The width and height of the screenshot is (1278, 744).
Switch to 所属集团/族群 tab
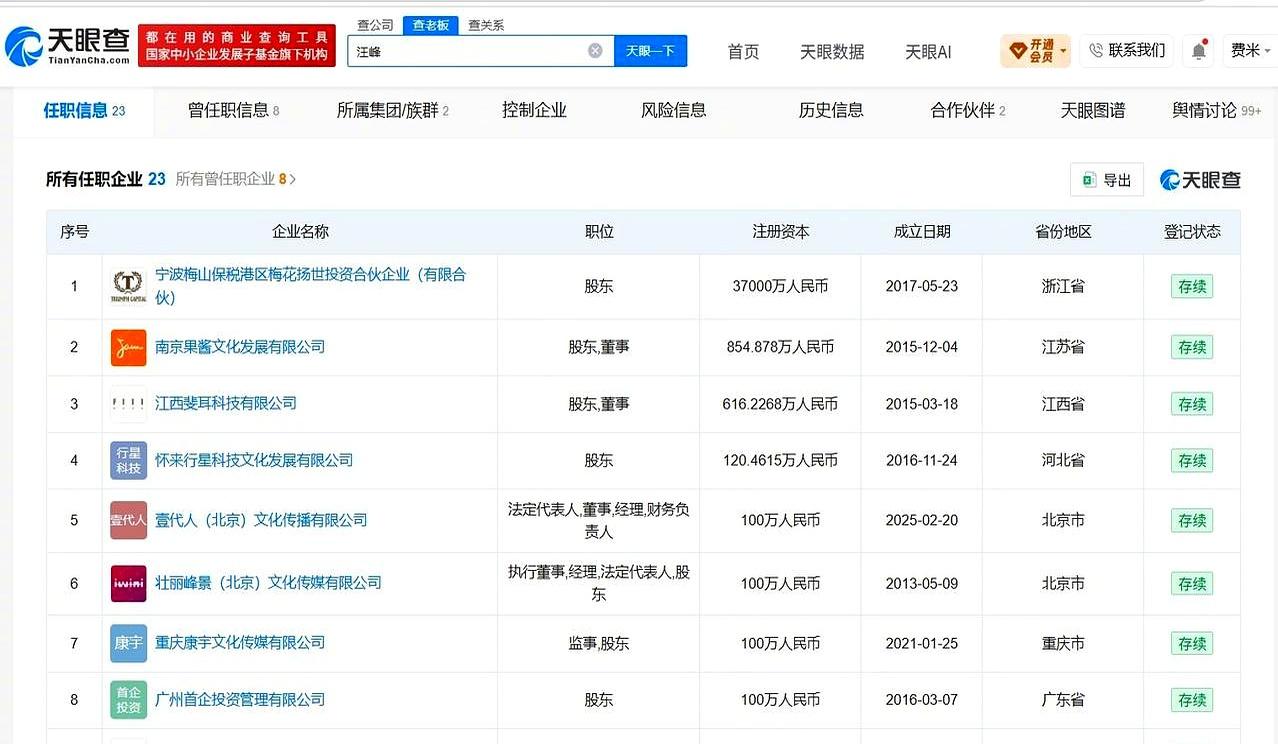coord(392,111)
